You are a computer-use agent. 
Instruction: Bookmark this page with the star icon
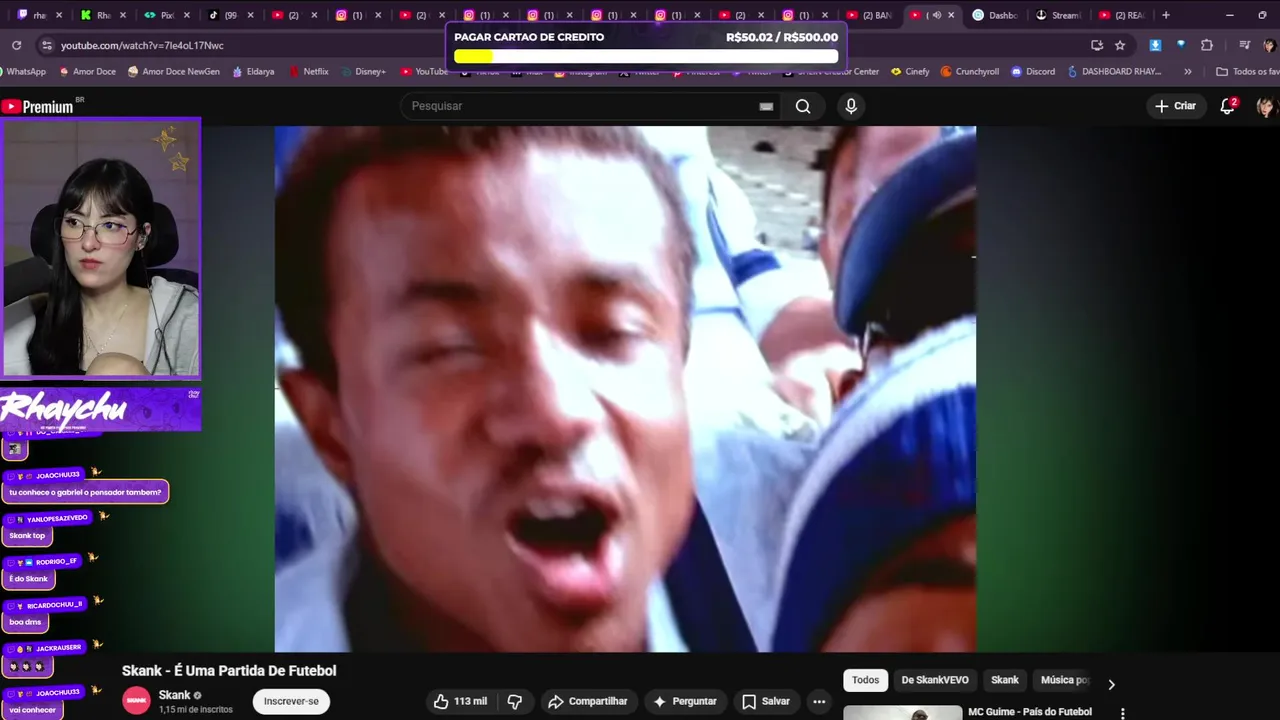click(x=1120, y=45)
